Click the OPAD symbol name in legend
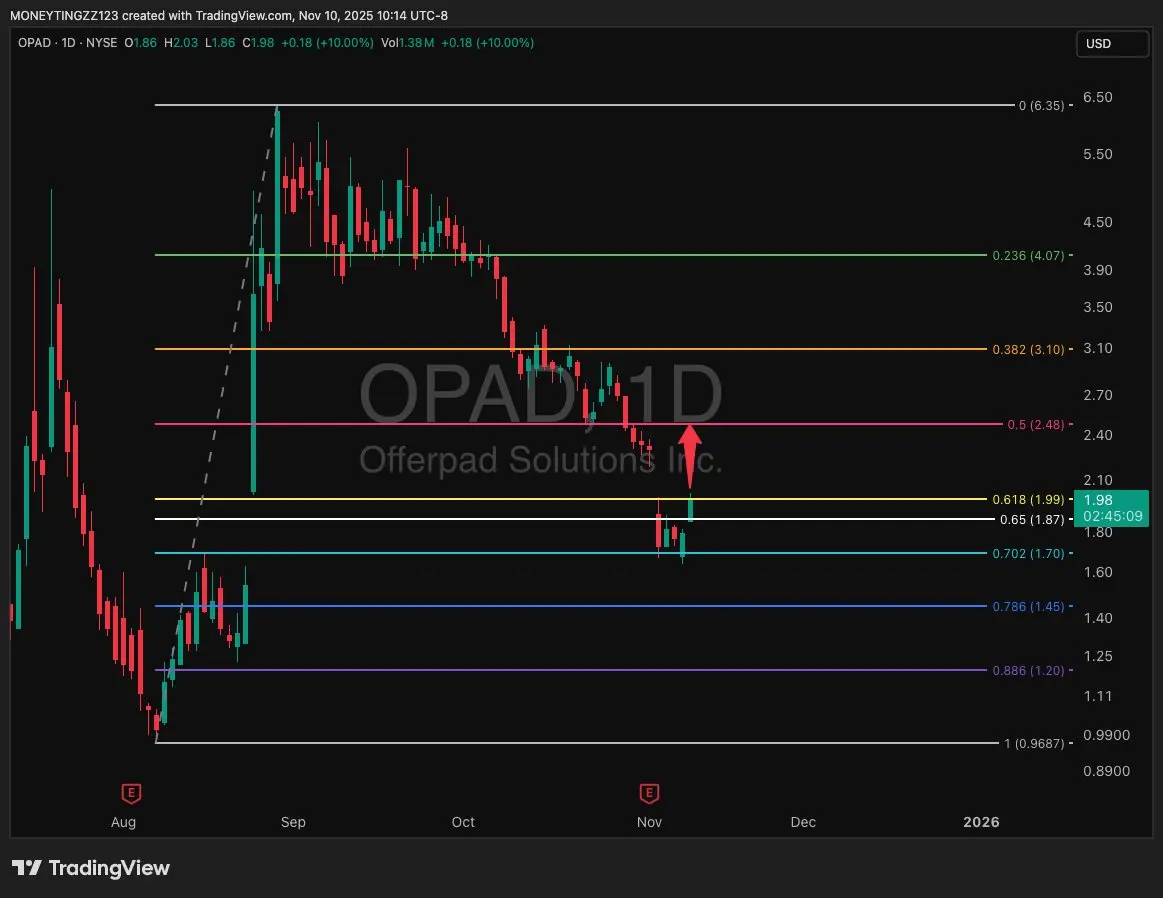The image size is (1163, 898). click(x=34, y=43)
